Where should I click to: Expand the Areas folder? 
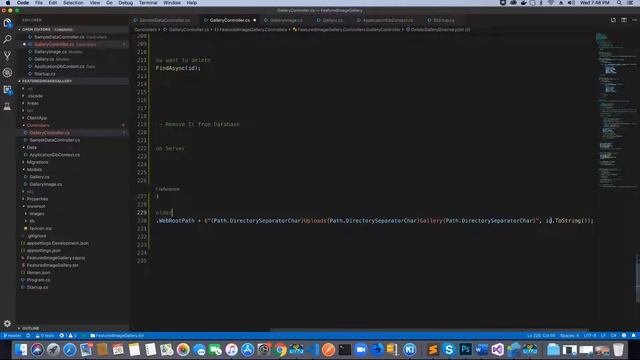pos(33,103)
